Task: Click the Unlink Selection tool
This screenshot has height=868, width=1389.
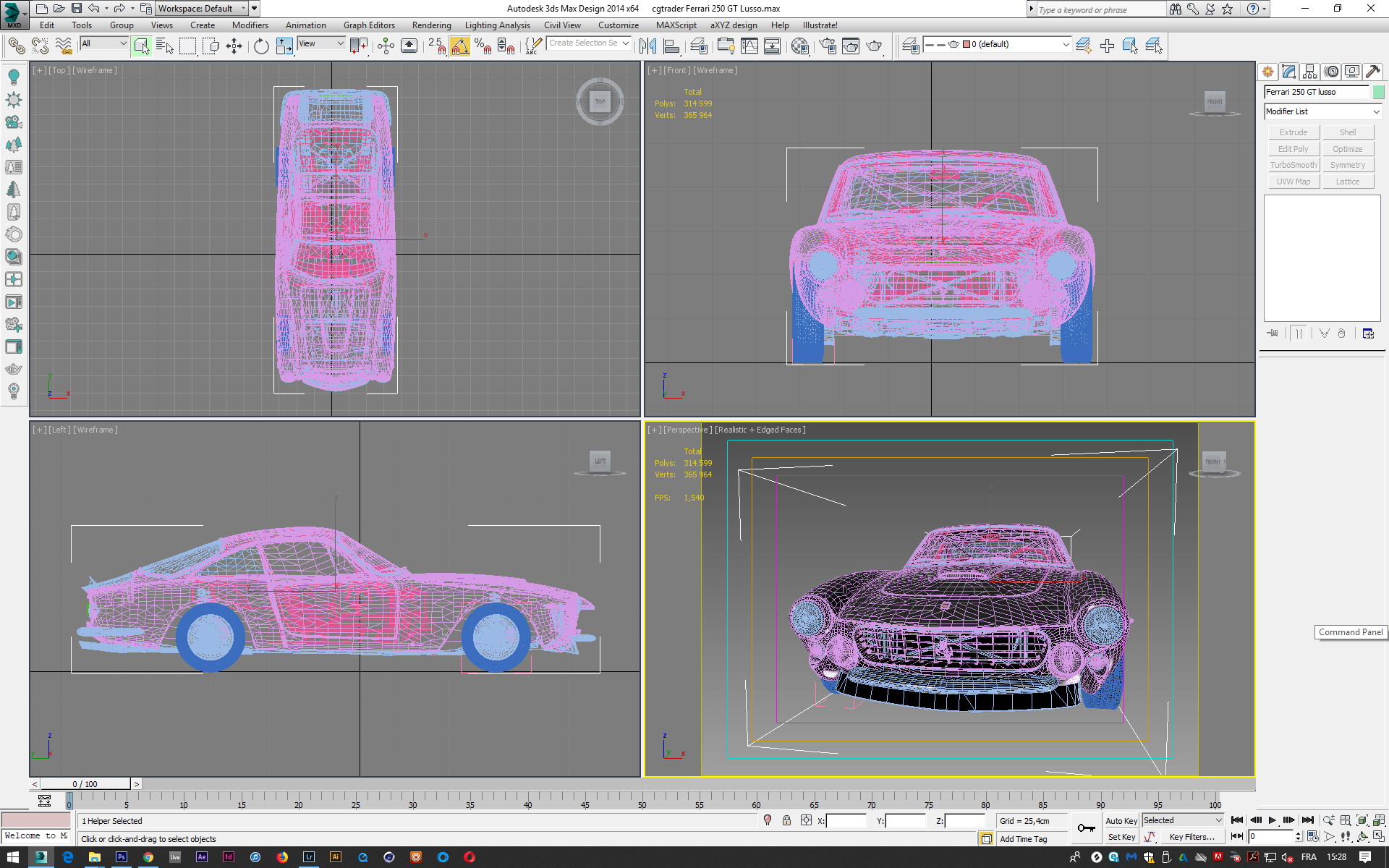Action: pos(40,46)
